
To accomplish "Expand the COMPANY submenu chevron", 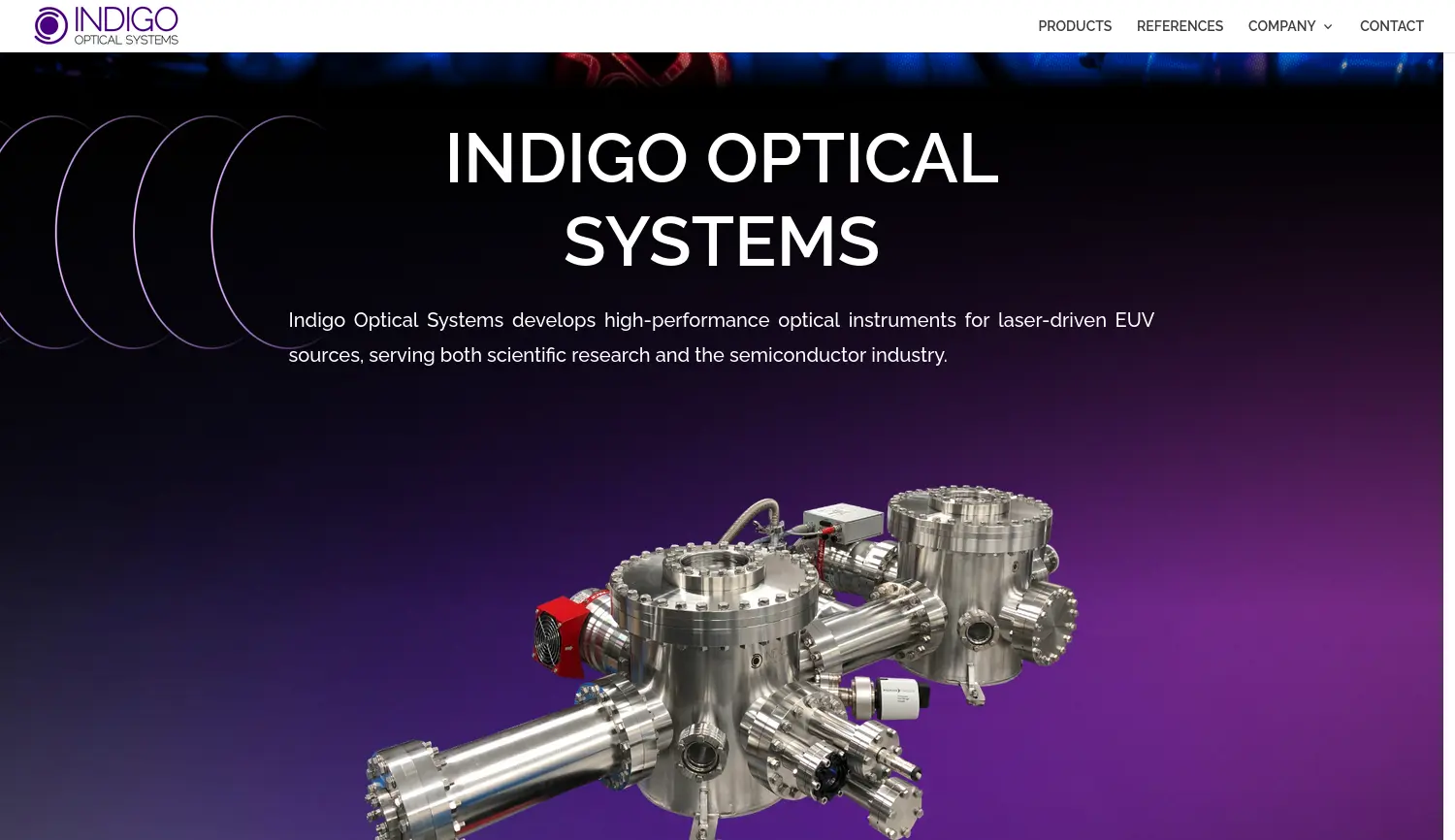I will [1327, 27].
